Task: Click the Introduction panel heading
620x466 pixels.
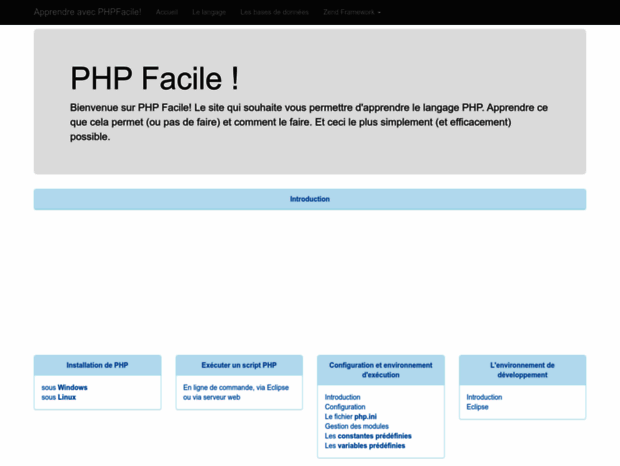Action: [x=310, y=199]
